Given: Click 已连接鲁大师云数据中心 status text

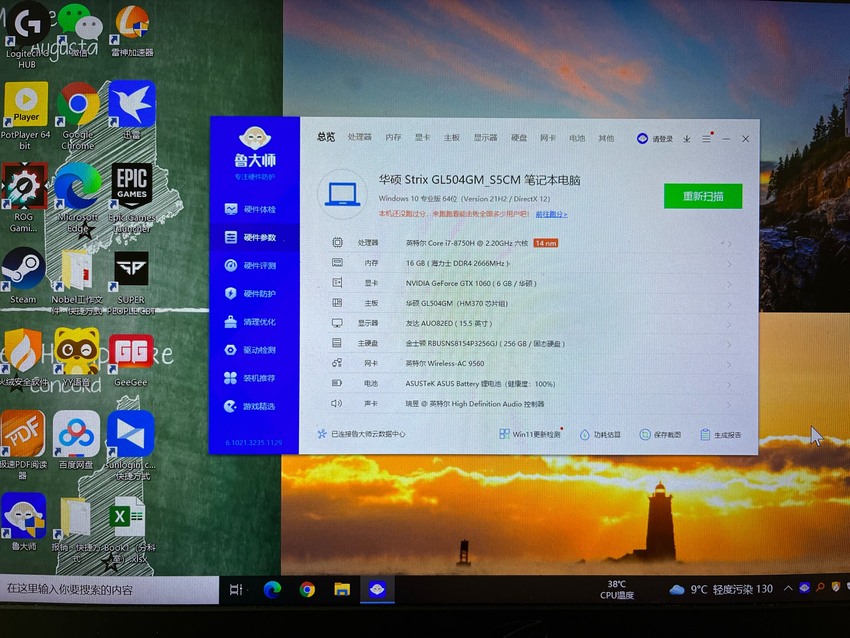Looking at the screenshot, I should coord(361,434).
